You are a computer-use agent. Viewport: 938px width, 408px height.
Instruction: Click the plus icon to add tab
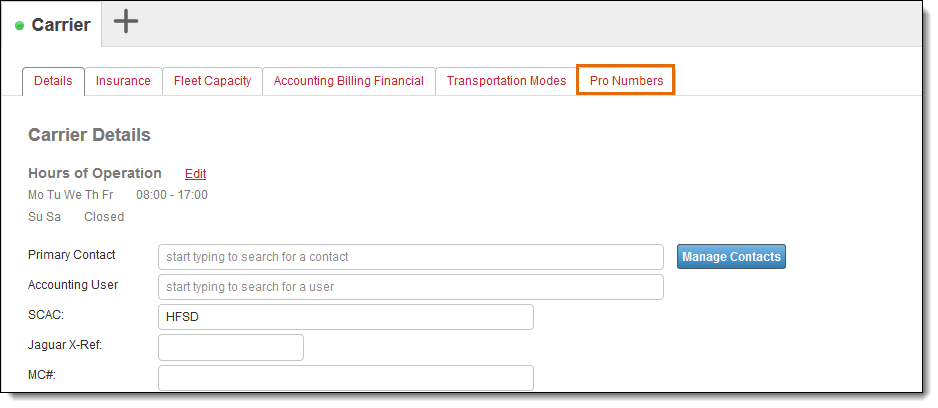[126, 22]
